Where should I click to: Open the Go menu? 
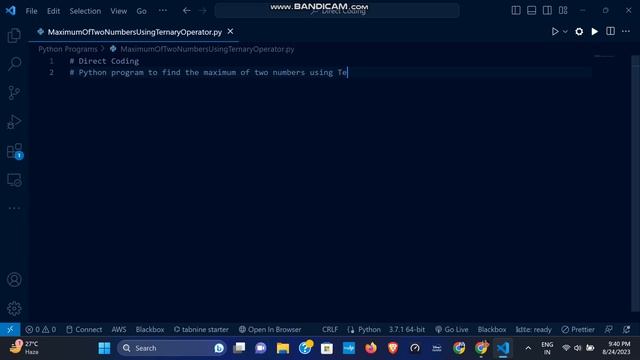pyautogui.click(x=141, y=11)
